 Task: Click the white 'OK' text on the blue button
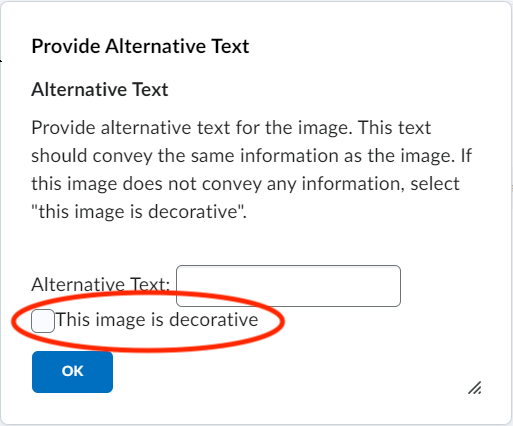pyautogui.click(x=72, y=371)
